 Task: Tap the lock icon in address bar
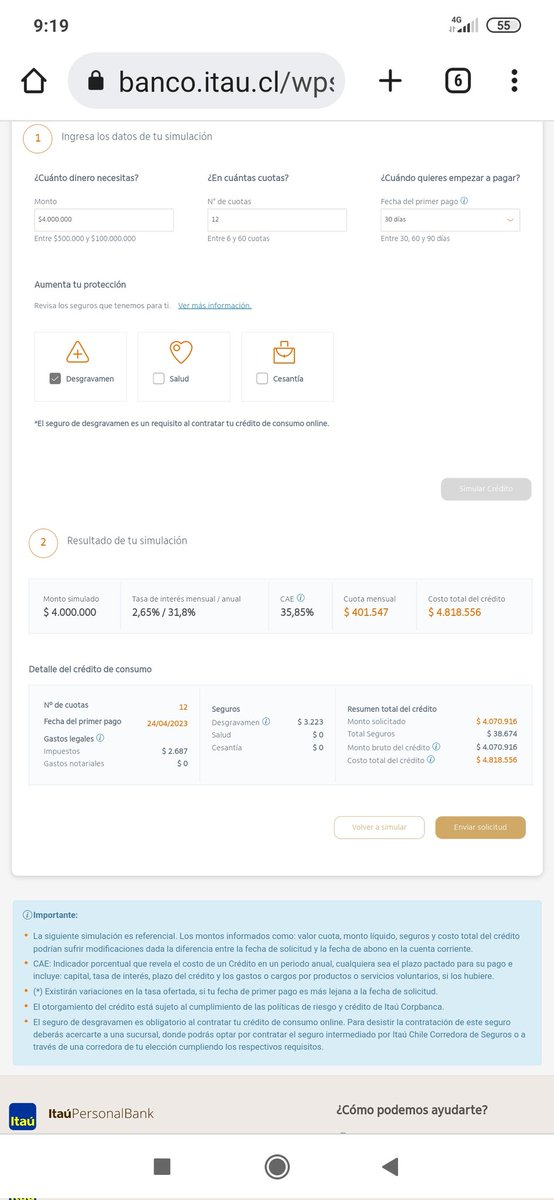click(x=96, y=81)
